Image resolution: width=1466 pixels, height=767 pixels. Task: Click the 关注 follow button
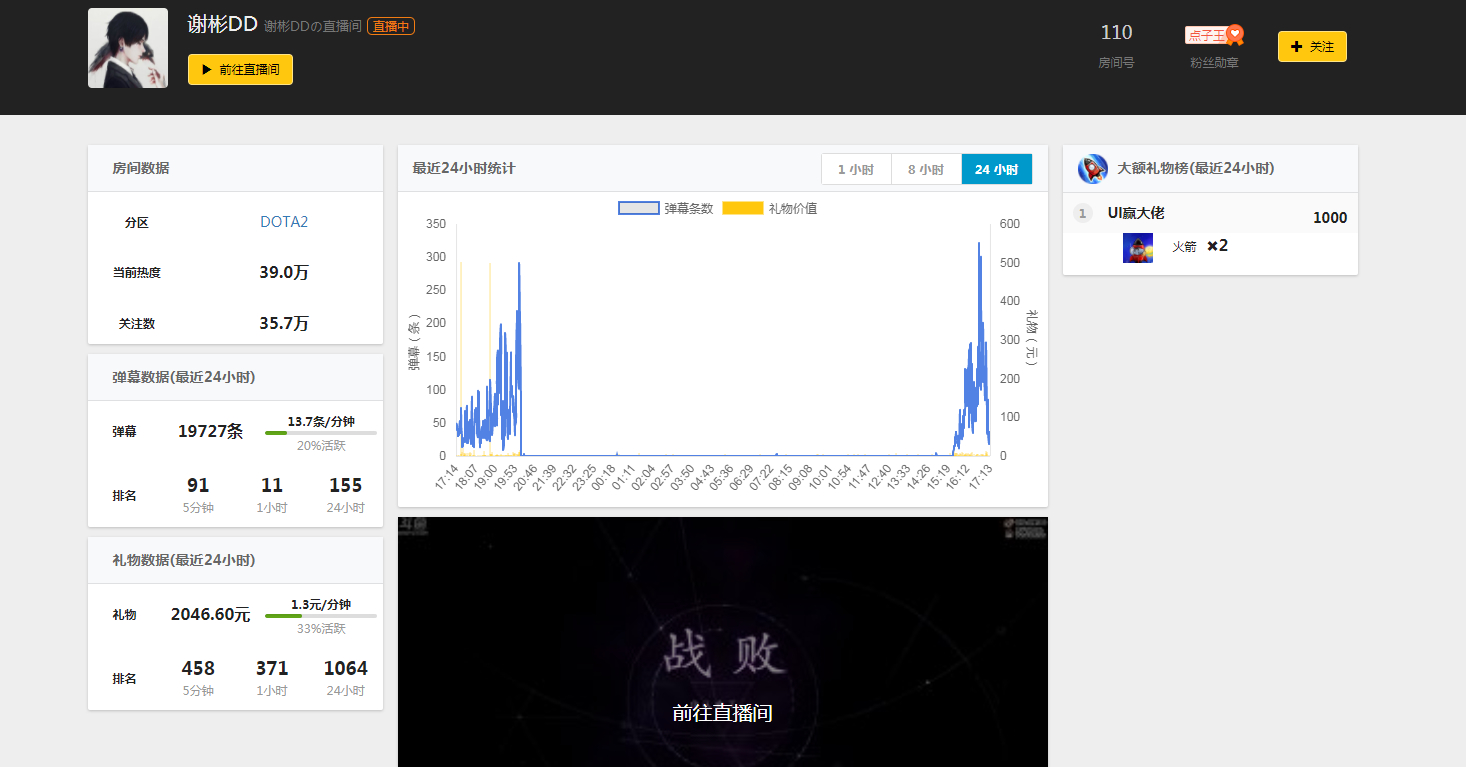(1312, 47)
